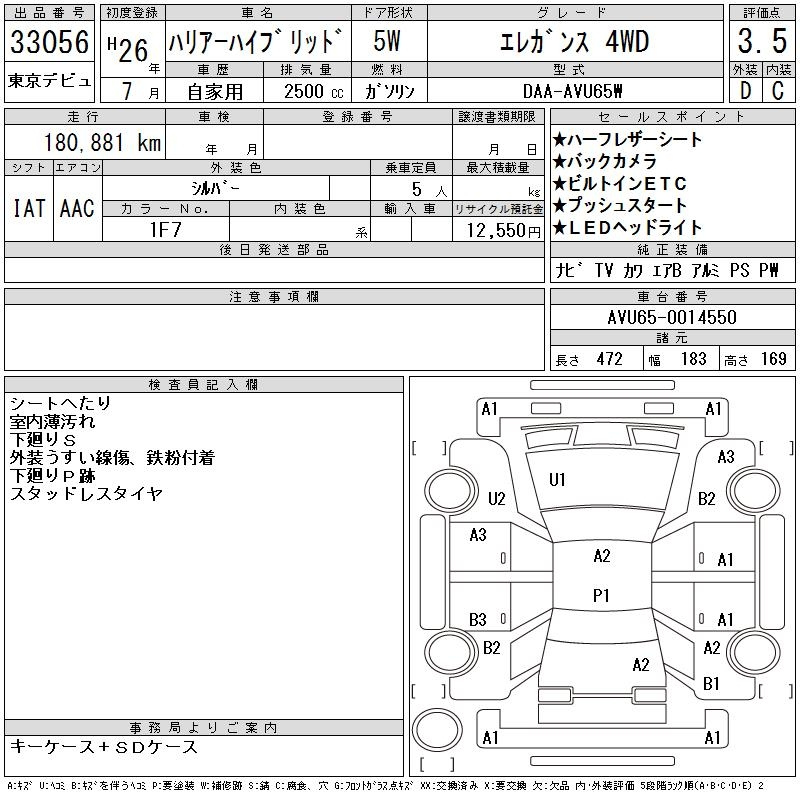This screenshot has height=800, width=800.
Task: Click the recycle deposit 12,550円
Action: tap(503, 231)
